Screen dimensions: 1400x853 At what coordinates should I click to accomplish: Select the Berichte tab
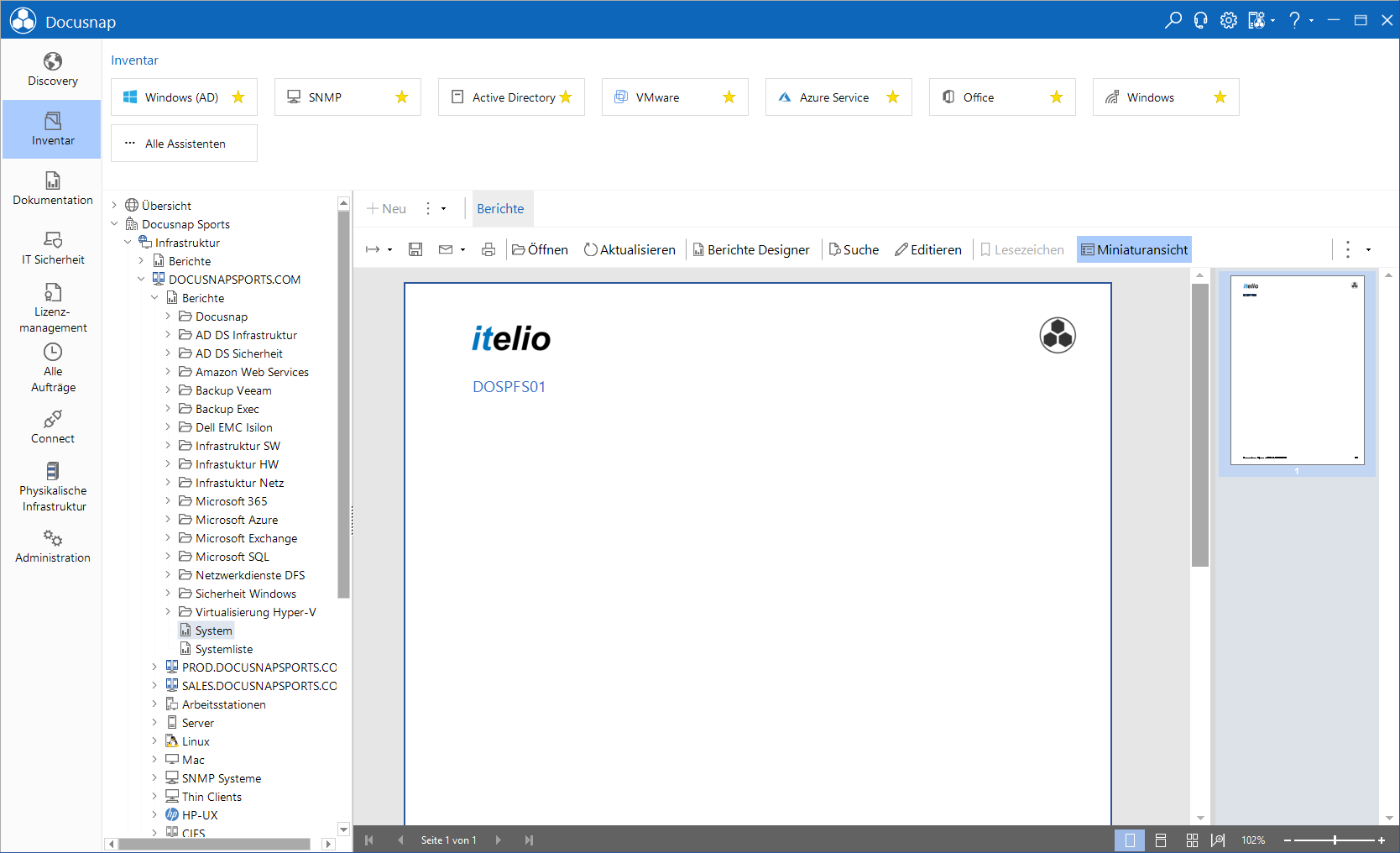point(500,209)
